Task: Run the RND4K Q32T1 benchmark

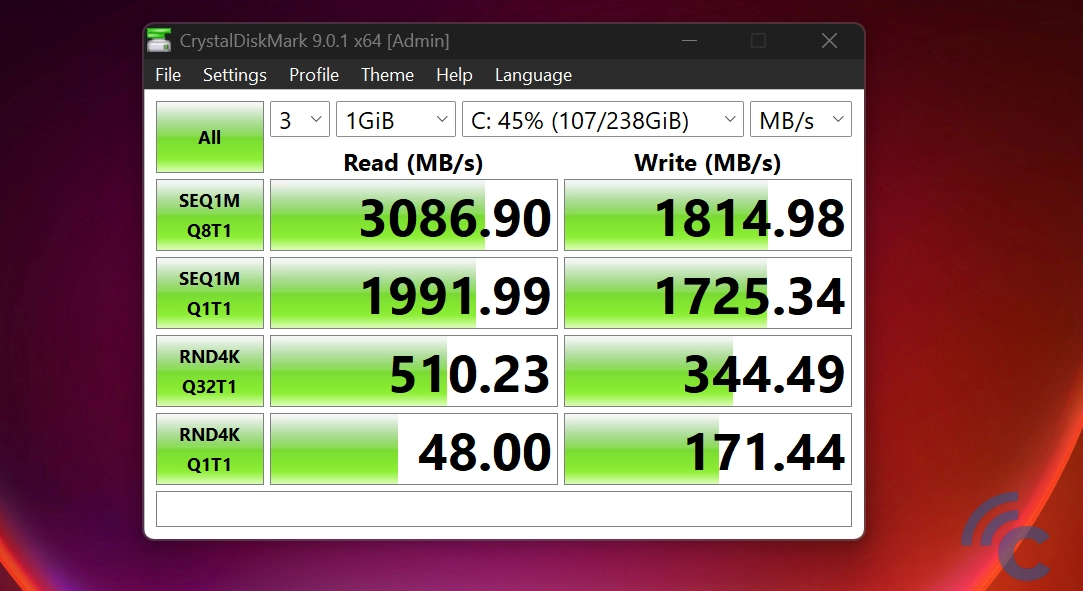Action: (210, 371)
